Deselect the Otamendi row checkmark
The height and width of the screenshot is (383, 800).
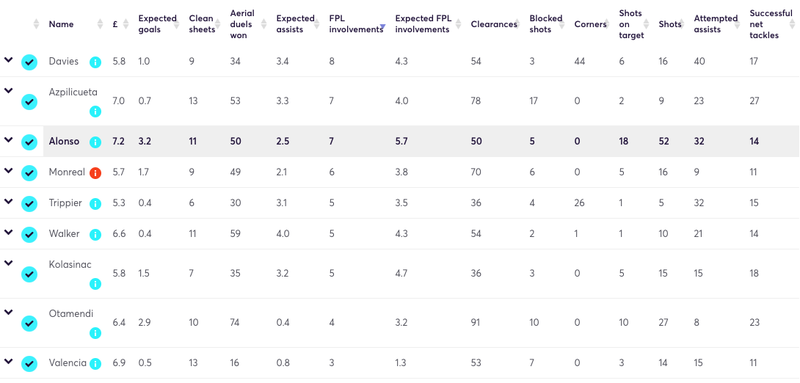pyautogui.click(x=29, y=323)
